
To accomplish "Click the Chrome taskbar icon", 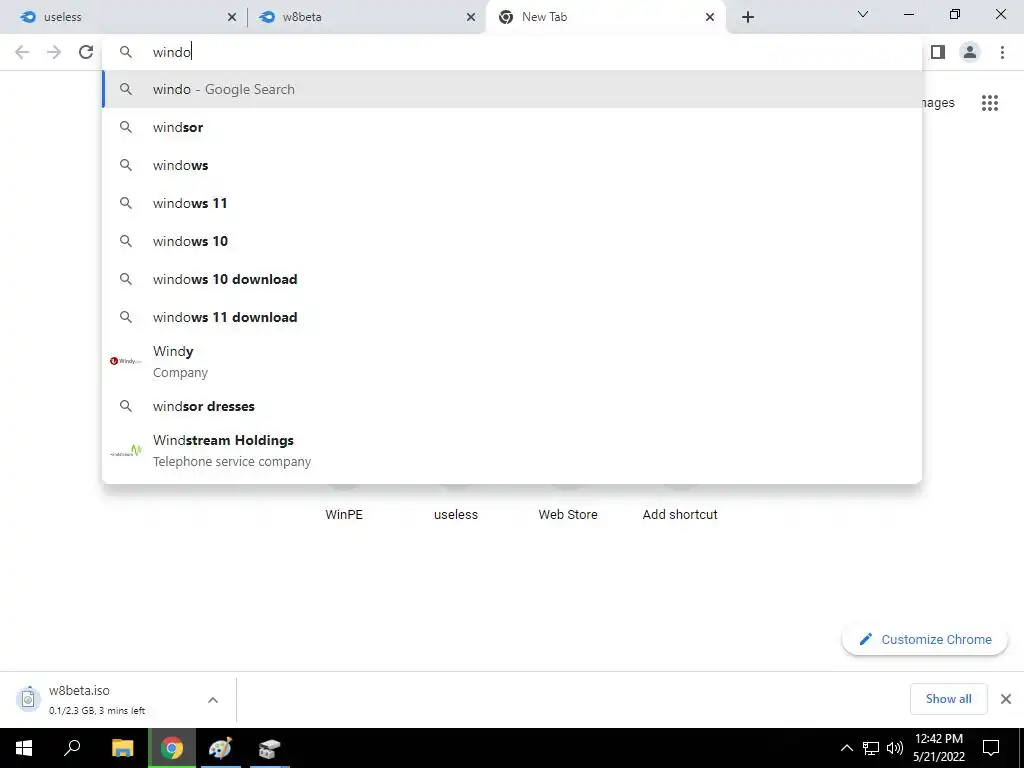I will click(x=172, y=748).
